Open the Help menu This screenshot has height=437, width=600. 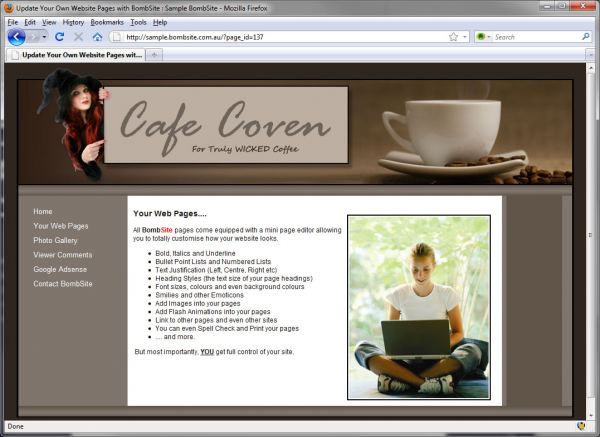tap(160, 22)
